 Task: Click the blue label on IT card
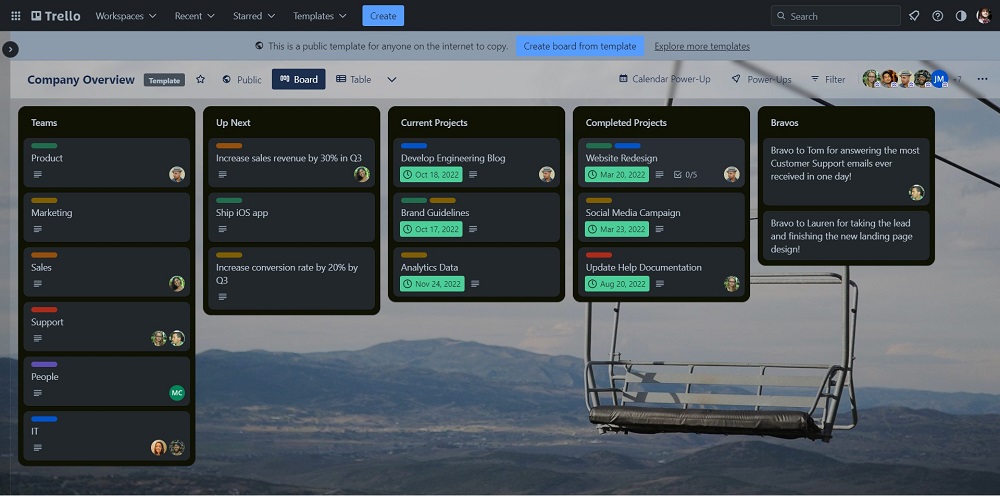click(x=44, y=419)
